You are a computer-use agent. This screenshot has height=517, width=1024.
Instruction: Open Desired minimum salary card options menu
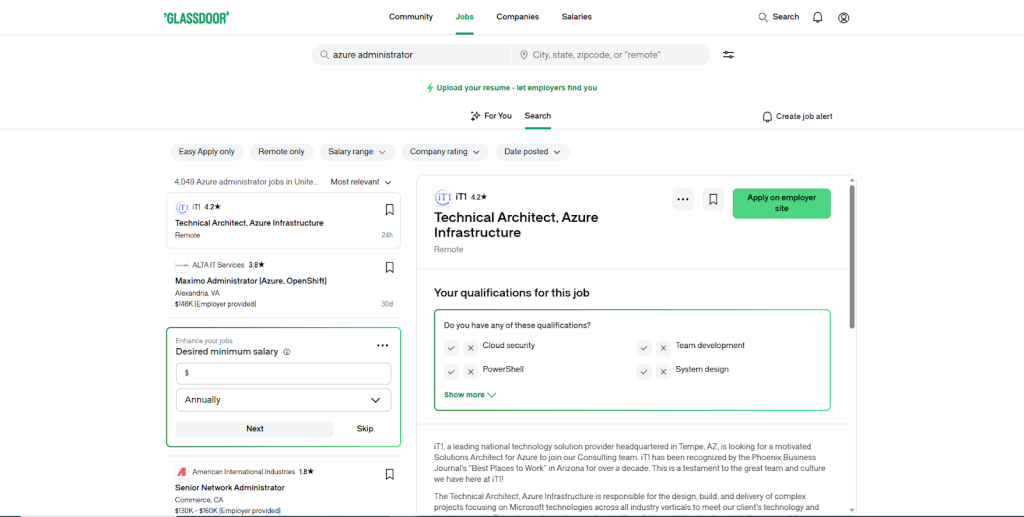click(383, 345)
